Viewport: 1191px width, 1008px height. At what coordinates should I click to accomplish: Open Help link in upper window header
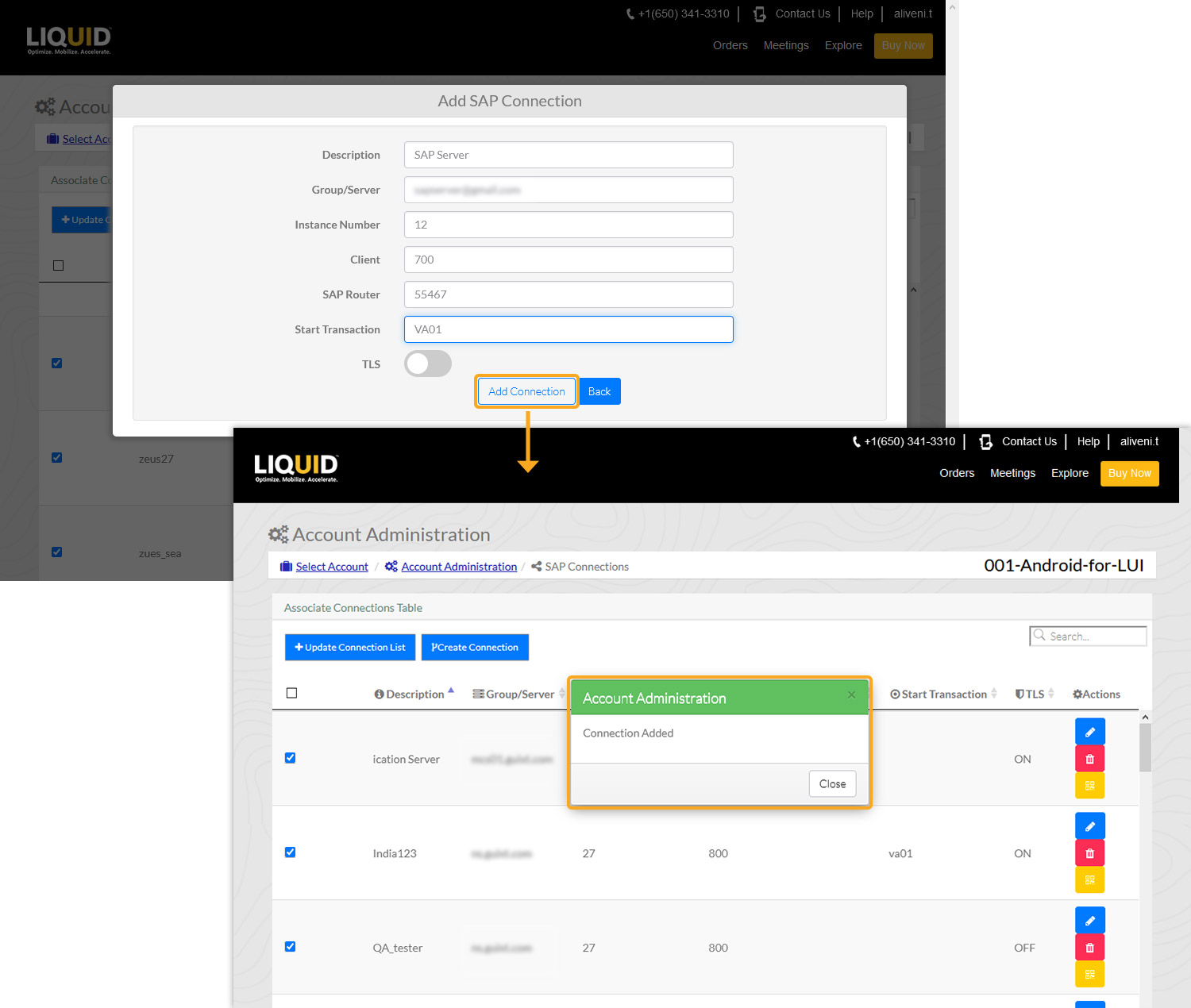(x=861, y=13)
